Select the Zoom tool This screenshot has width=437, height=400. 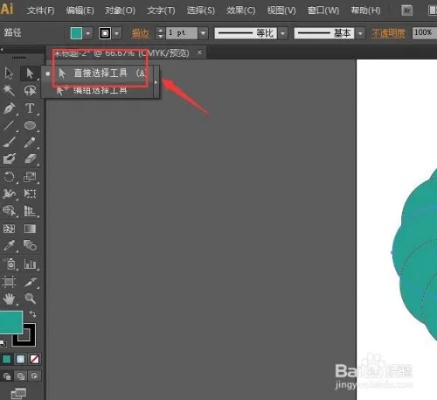pyautogui.click(x=30, y=299)
